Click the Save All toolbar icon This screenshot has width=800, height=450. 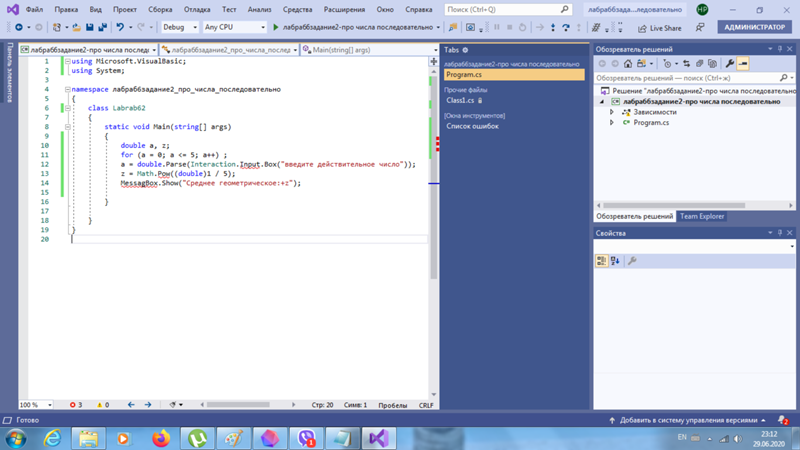[x=103, y=27]
